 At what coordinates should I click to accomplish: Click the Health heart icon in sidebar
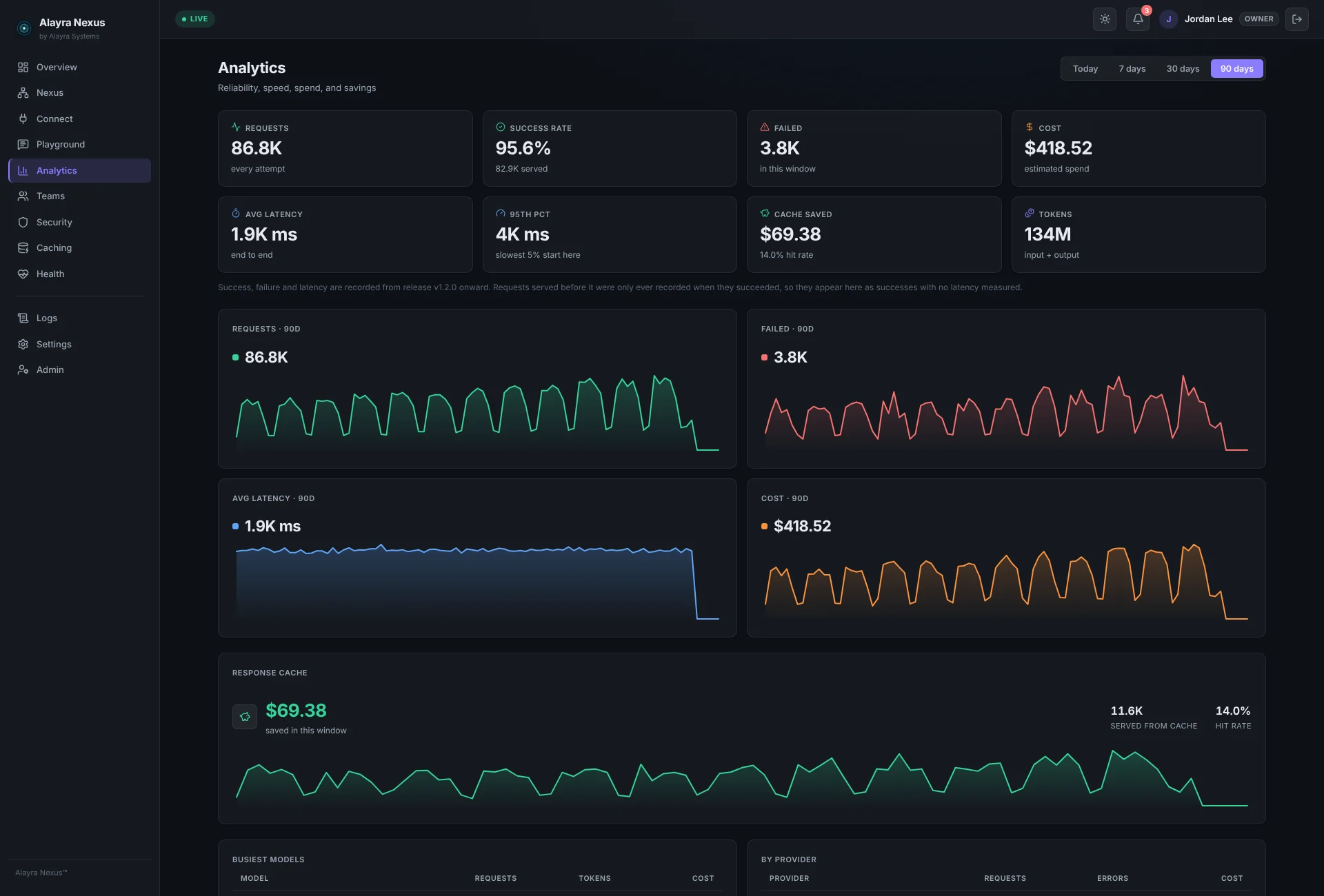(x=23, y=274)
